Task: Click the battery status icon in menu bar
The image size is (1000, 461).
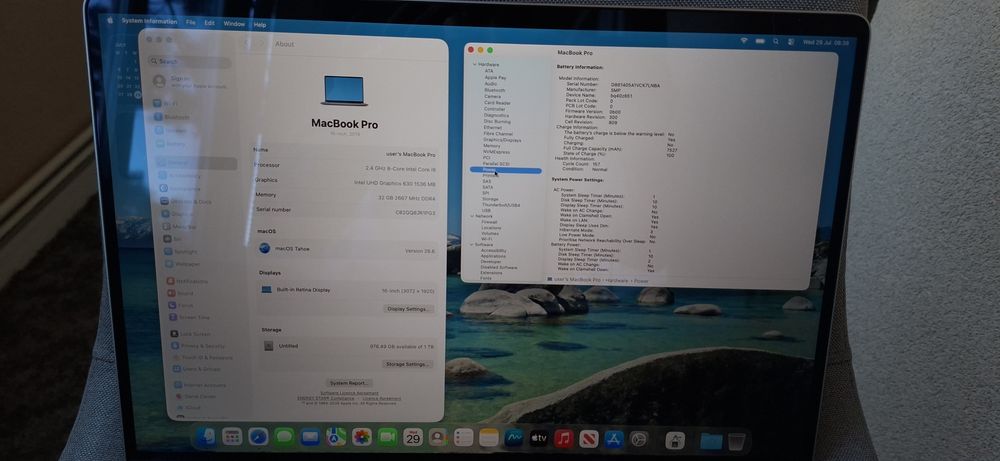Action: pyautogui.click(x=760, y=41)
